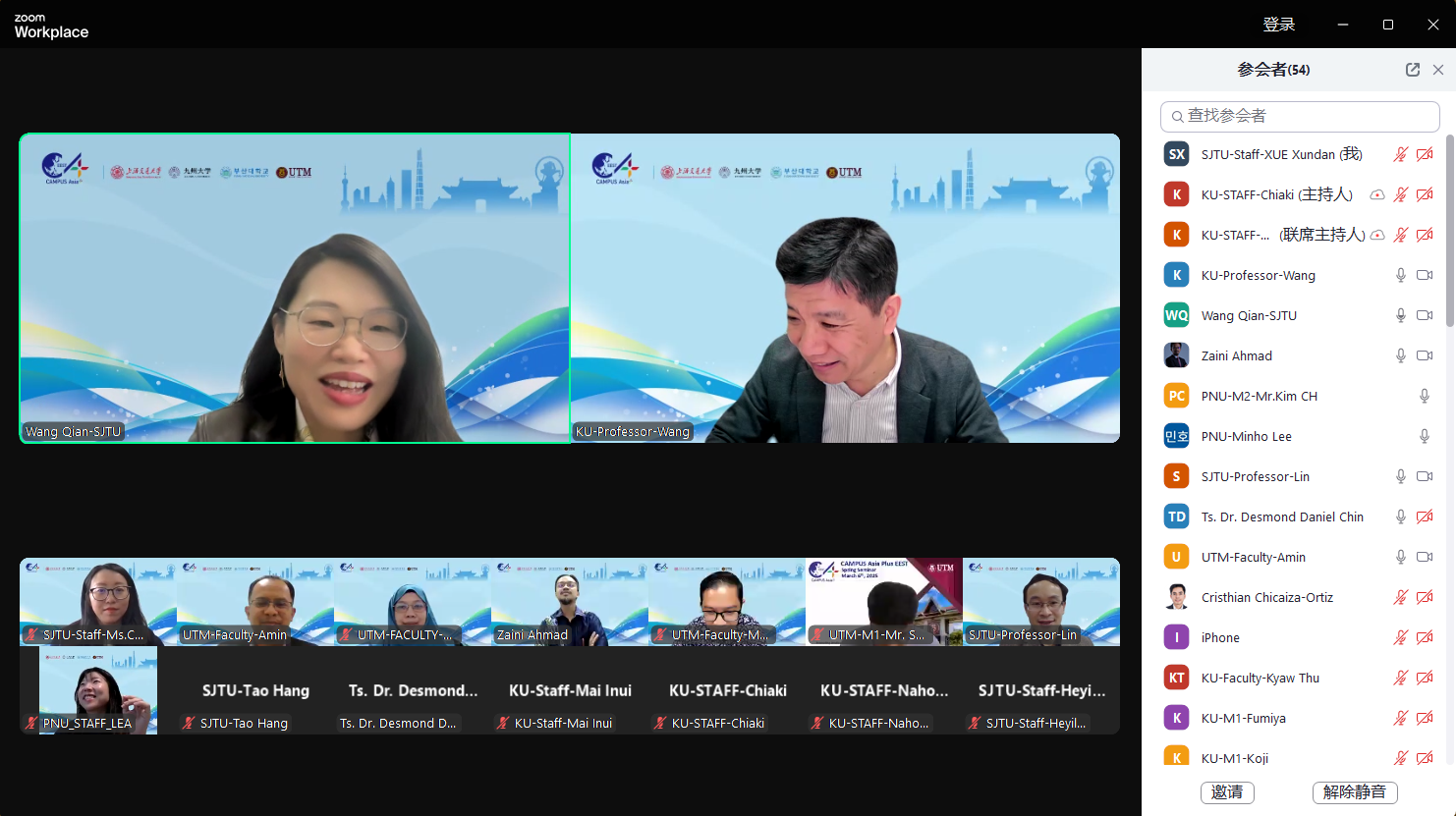The image size is (1456, 816).
Task: Click the camera icon for Wang Qian-SJTU
Action: pyautogui.click(x=1425, y=316)
